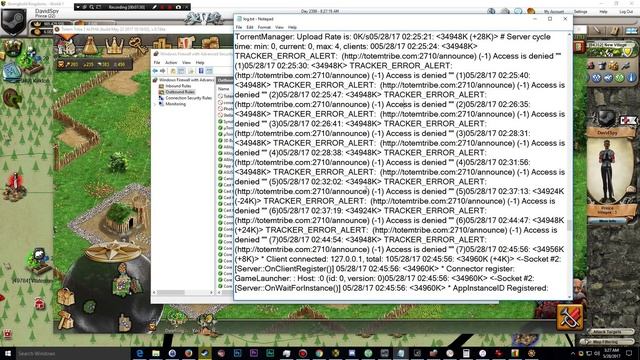Screen dimensions: 640x360
Task: Open the Edit menu in Notepad
Action: pyautogui.click(x=250, y=27)
